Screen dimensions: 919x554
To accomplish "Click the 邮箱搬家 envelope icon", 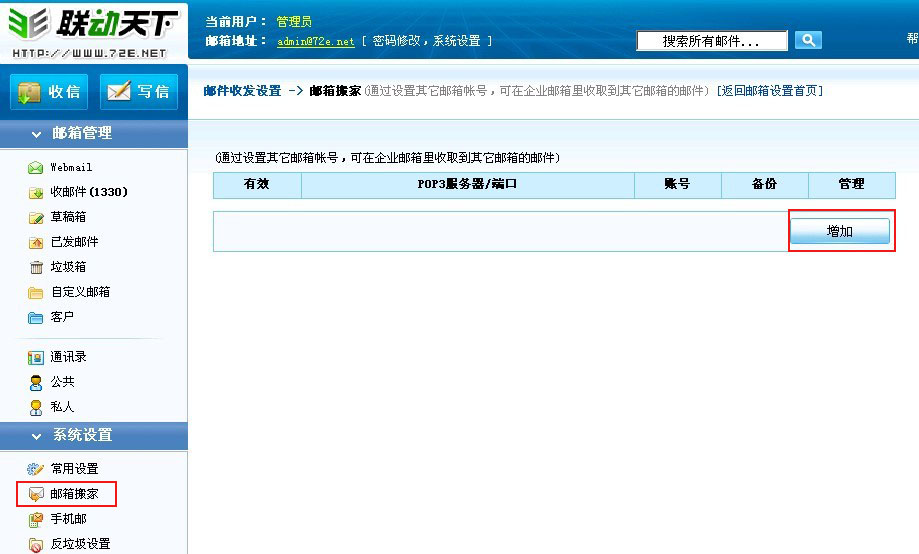I will pyautogui.click(x=36, y=494).
